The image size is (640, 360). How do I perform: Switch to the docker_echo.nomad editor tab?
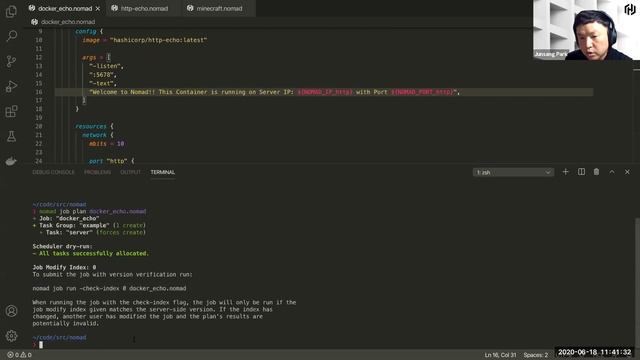click(x=64, y=8)
